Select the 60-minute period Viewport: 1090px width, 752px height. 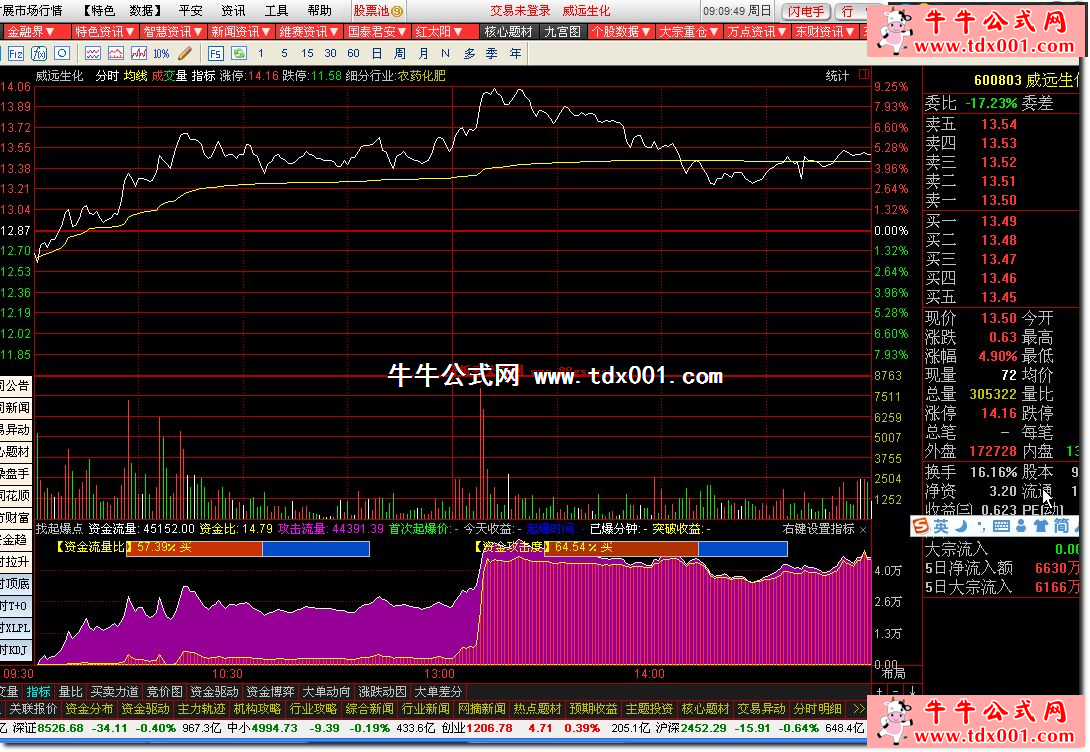tap(353, 53)
